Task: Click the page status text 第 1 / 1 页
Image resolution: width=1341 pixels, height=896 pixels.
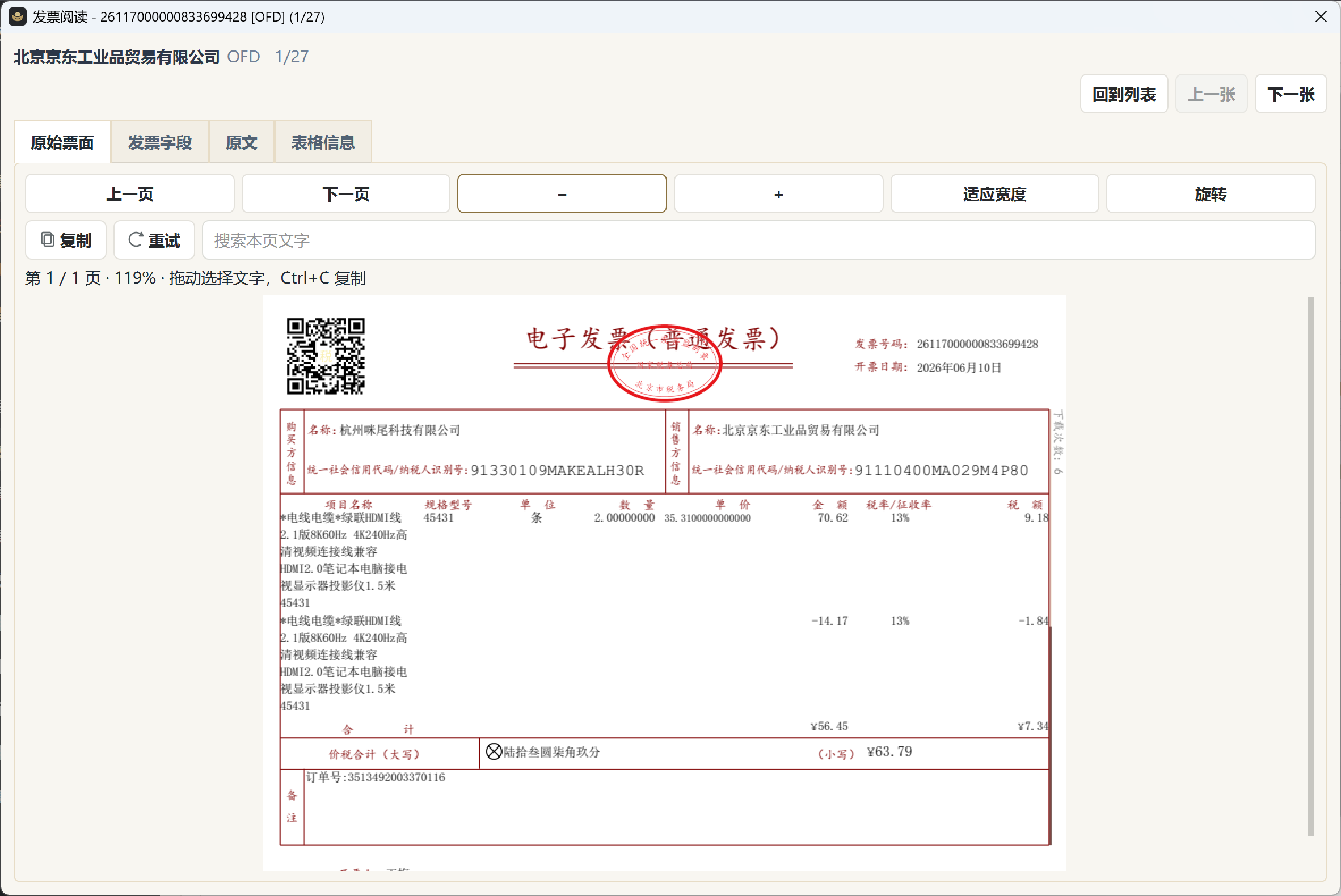Action: (63, 278)
